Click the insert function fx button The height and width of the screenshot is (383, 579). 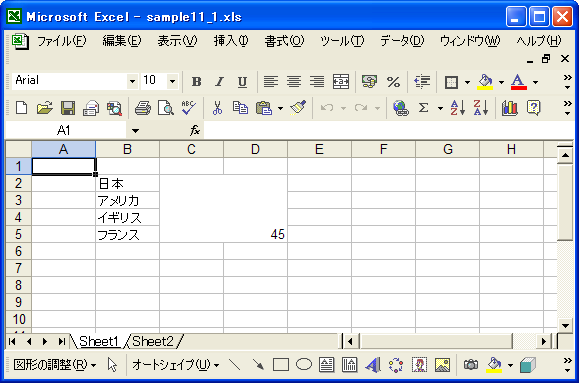click(x=195, y=130)
